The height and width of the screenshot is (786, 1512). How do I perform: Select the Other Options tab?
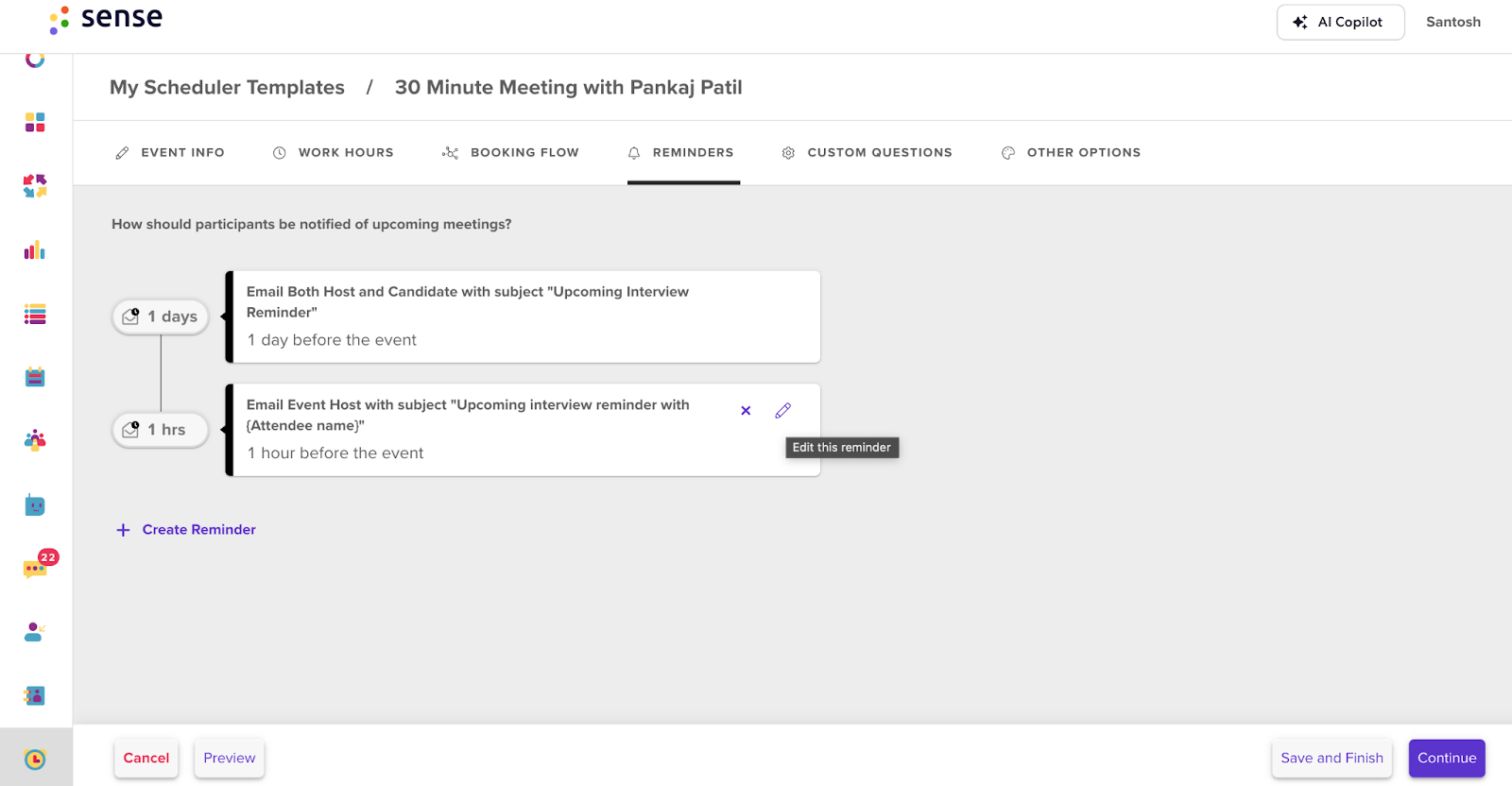[x=1071, y=152]
